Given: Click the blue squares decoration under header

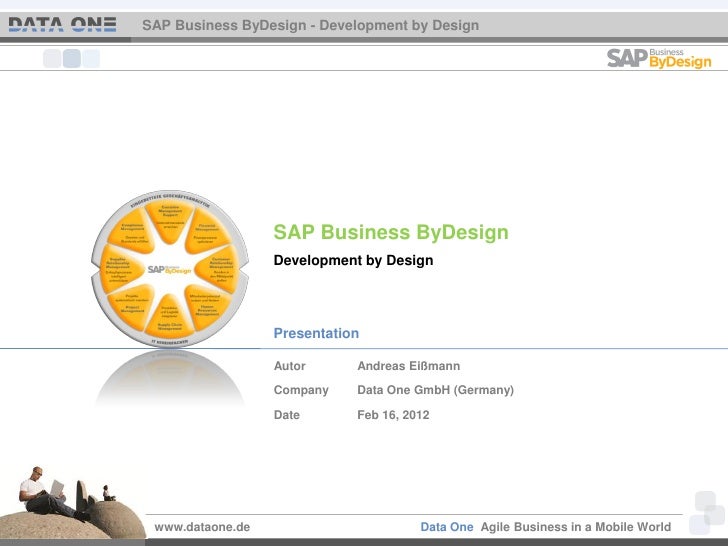Looking at the screenshot, I should click(70, 59).
